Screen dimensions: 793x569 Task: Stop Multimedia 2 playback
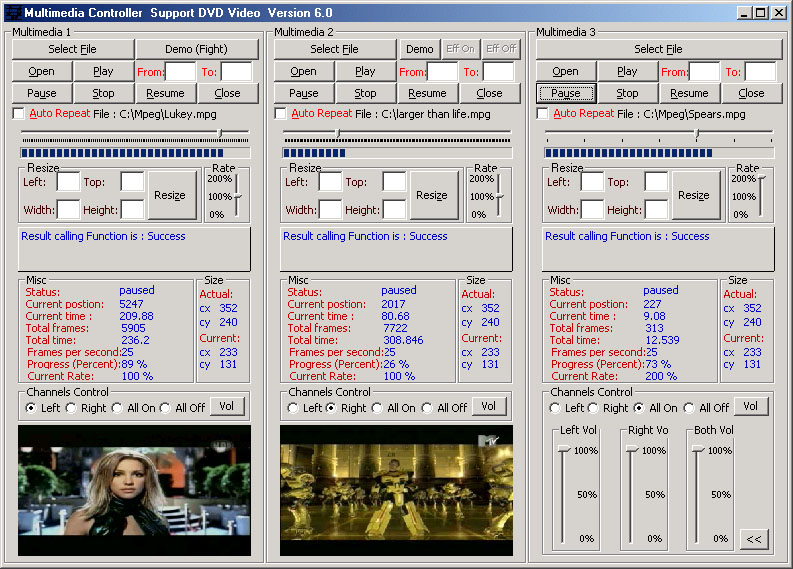click(365, 93)
